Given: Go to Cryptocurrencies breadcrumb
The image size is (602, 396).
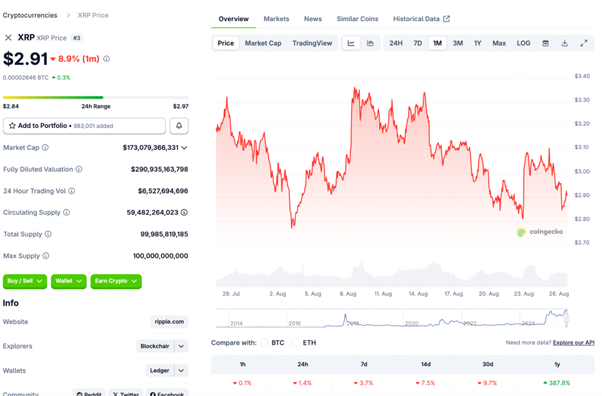Looking at the screenshot, I should [x=30, y=15].
